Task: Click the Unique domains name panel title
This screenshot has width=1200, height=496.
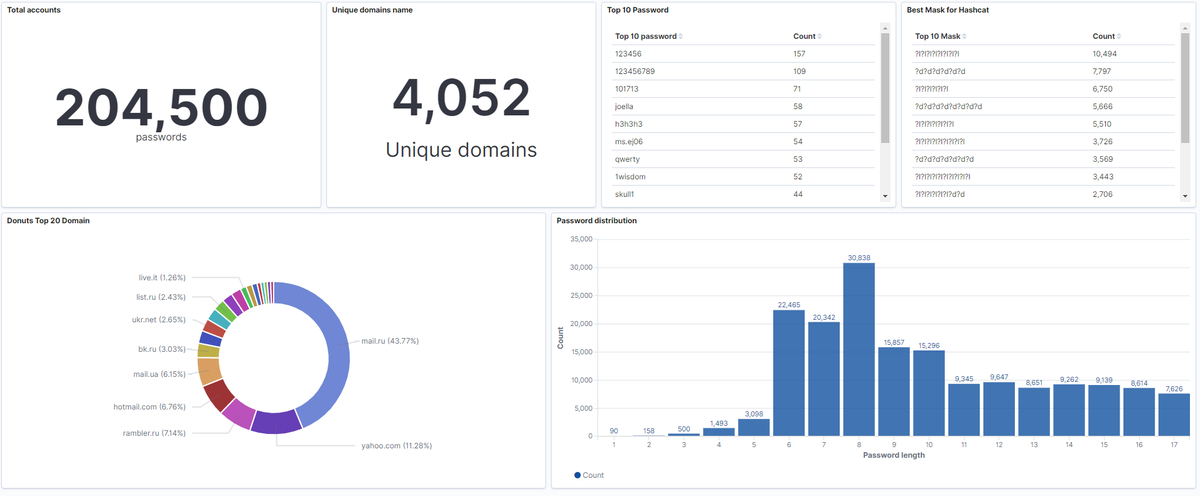Action: tap(372, 10)
